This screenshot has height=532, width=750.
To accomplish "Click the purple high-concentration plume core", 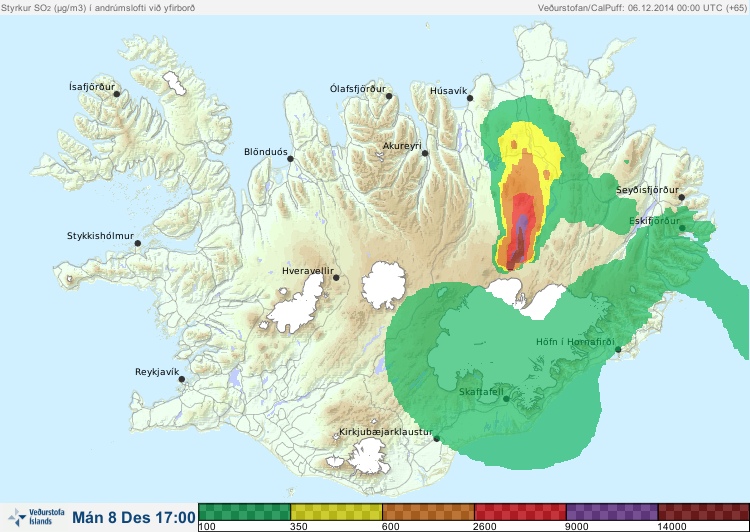I will click(x=522, y=226).
